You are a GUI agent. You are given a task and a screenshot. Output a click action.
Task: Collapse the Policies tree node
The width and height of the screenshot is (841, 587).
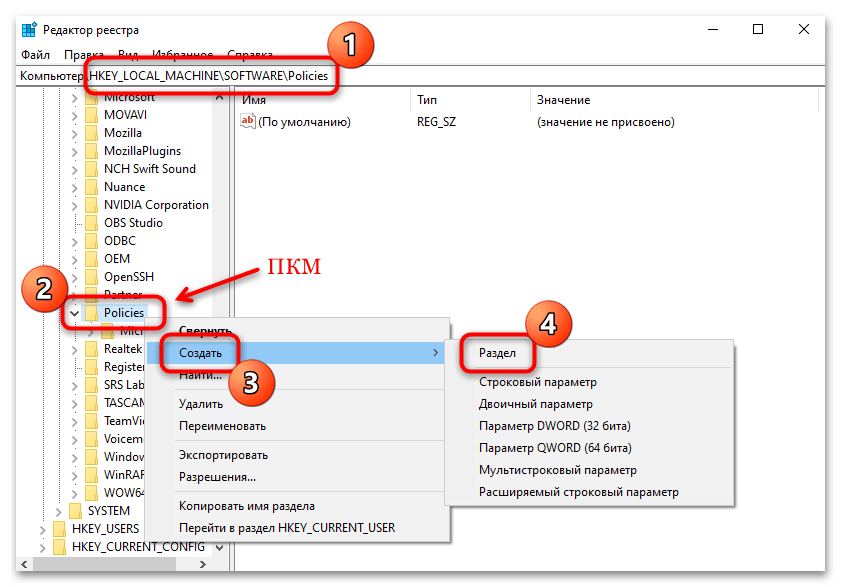click(74, 313)
